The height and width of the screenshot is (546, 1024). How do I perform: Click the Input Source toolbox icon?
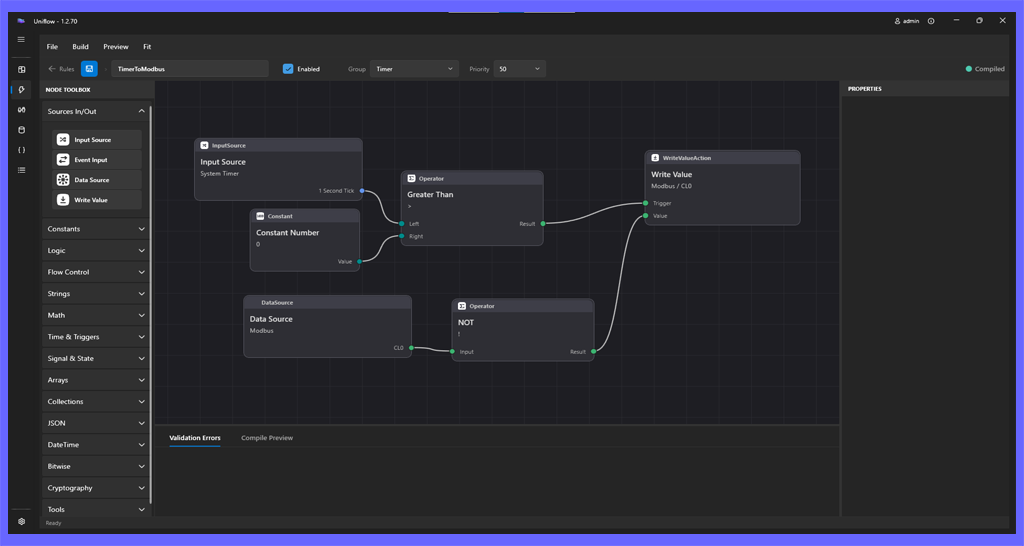pos(63,140)
